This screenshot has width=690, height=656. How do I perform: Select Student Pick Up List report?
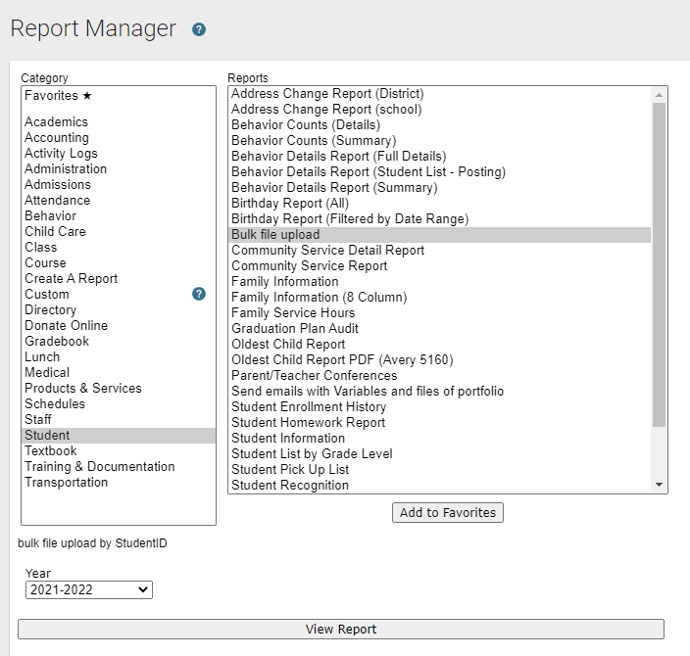click(290, 469)
